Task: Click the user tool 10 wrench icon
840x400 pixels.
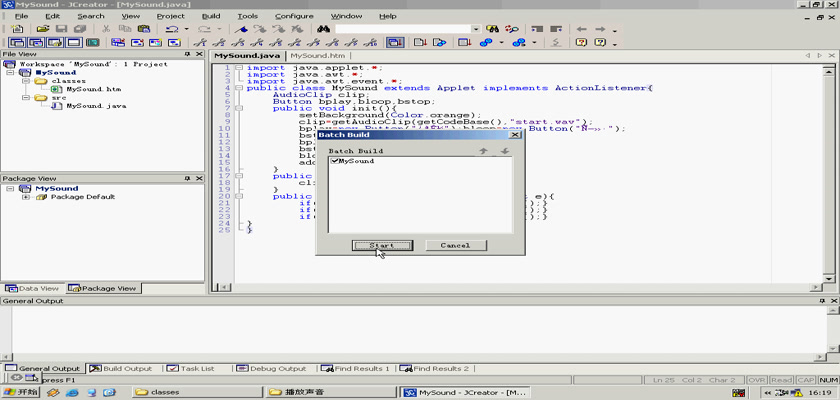Action: coord(372,42)
